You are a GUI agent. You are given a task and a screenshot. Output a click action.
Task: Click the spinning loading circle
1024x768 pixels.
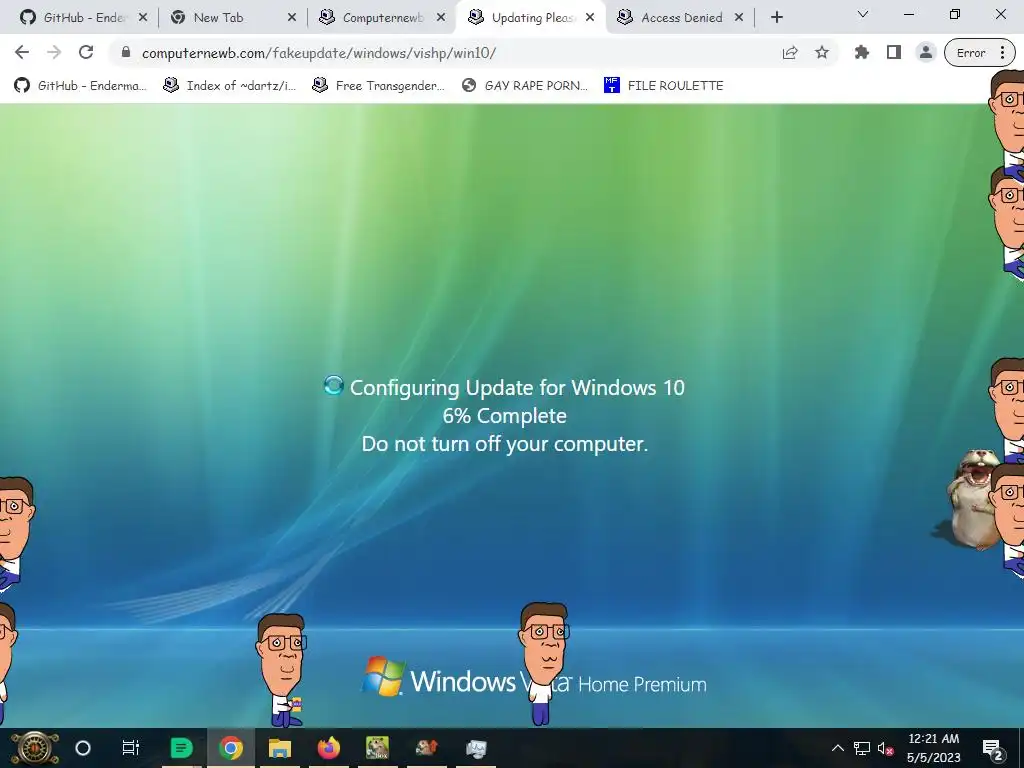coord(334,385)
